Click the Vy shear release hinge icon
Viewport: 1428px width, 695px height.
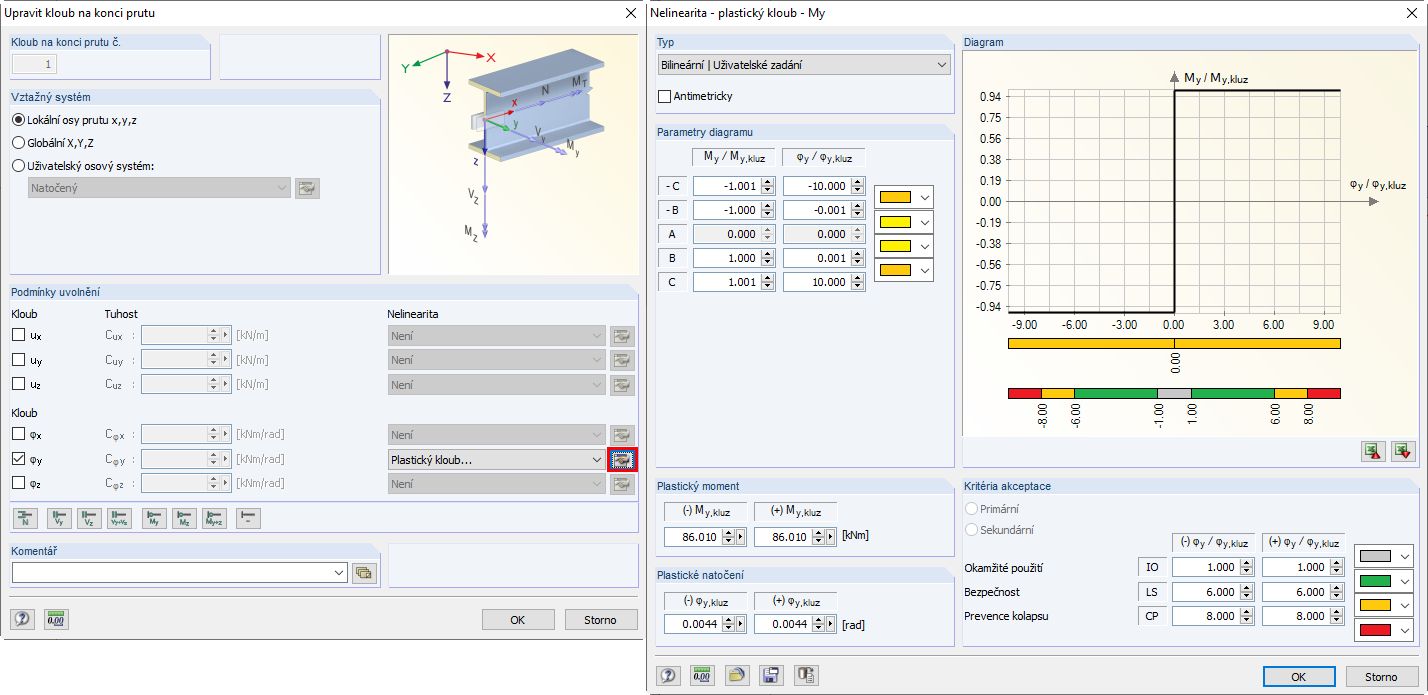click(x=60, y=518)
